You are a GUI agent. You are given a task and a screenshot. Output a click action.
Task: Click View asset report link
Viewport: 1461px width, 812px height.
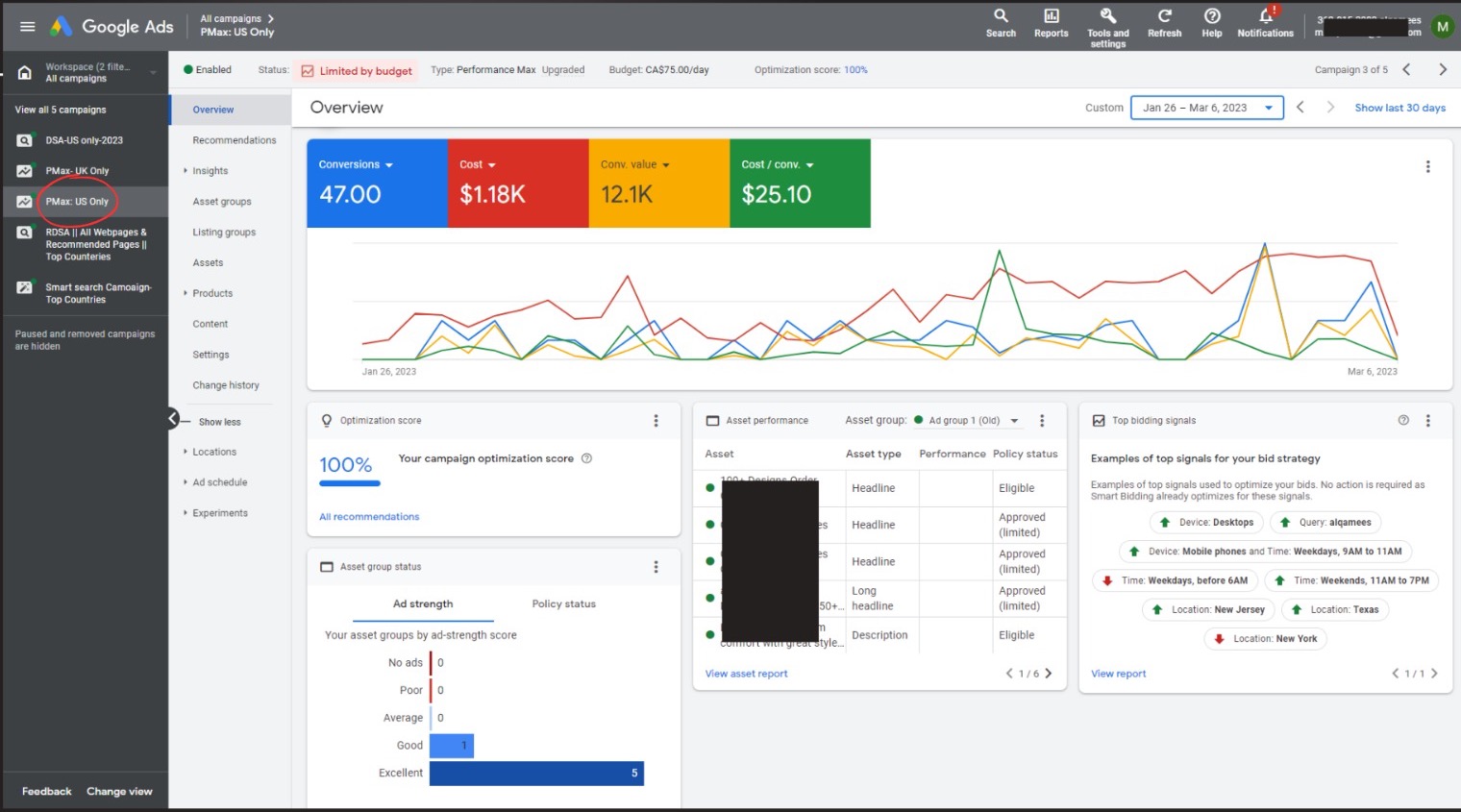(746, 674)
